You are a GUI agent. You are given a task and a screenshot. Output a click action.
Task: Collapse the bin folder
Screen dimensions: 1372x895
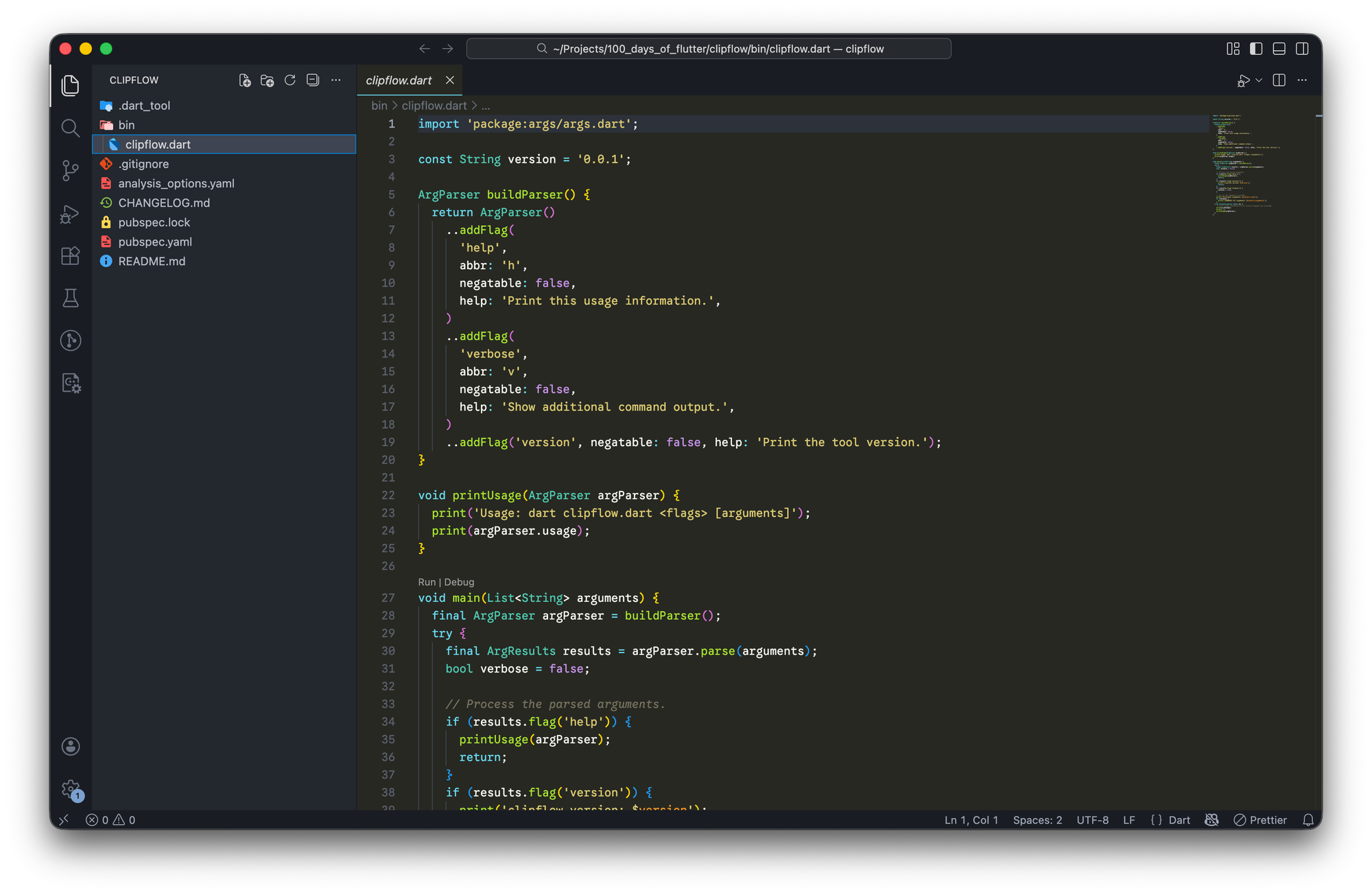click(126, 125)
